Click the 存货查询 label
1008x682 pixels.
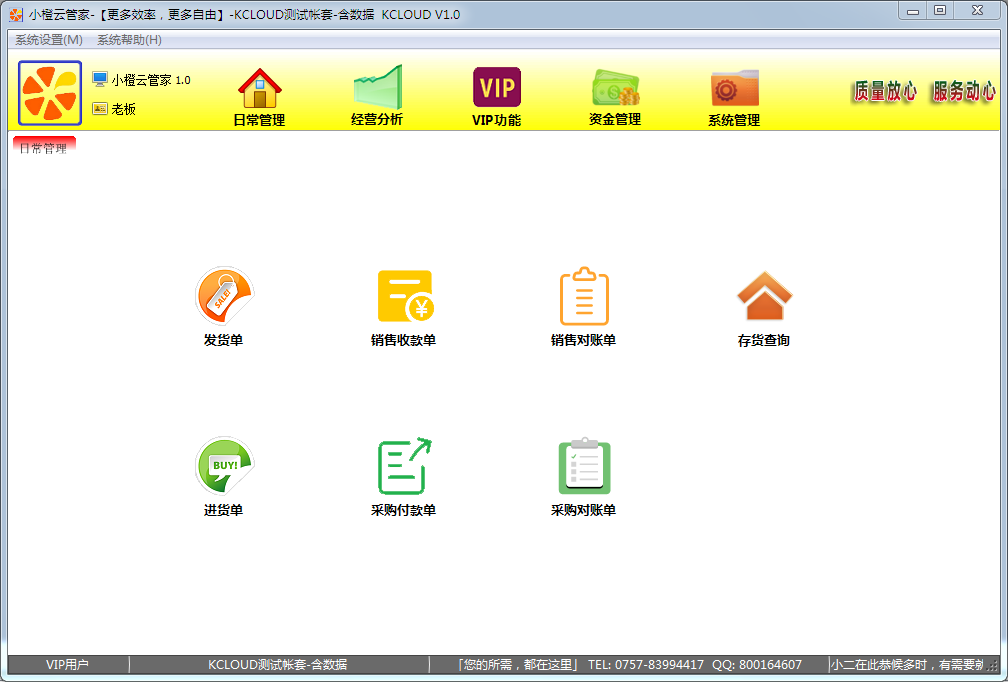click(764, 341)
